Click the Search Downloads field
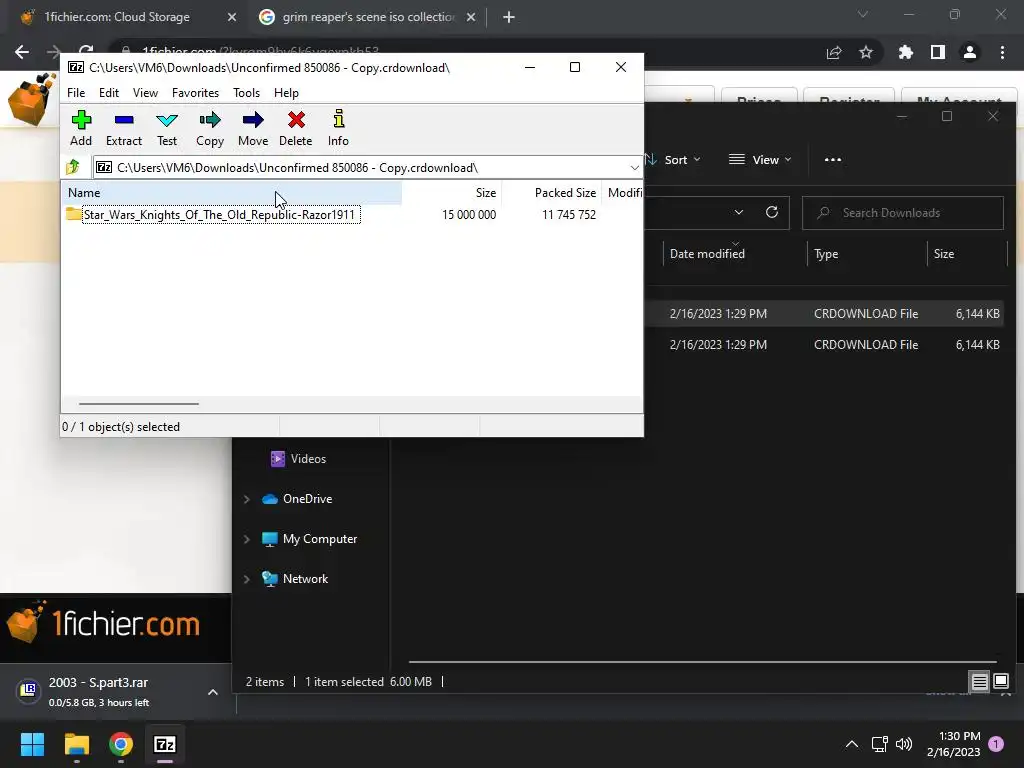The image size is (1024, 768). coord(903,213)
